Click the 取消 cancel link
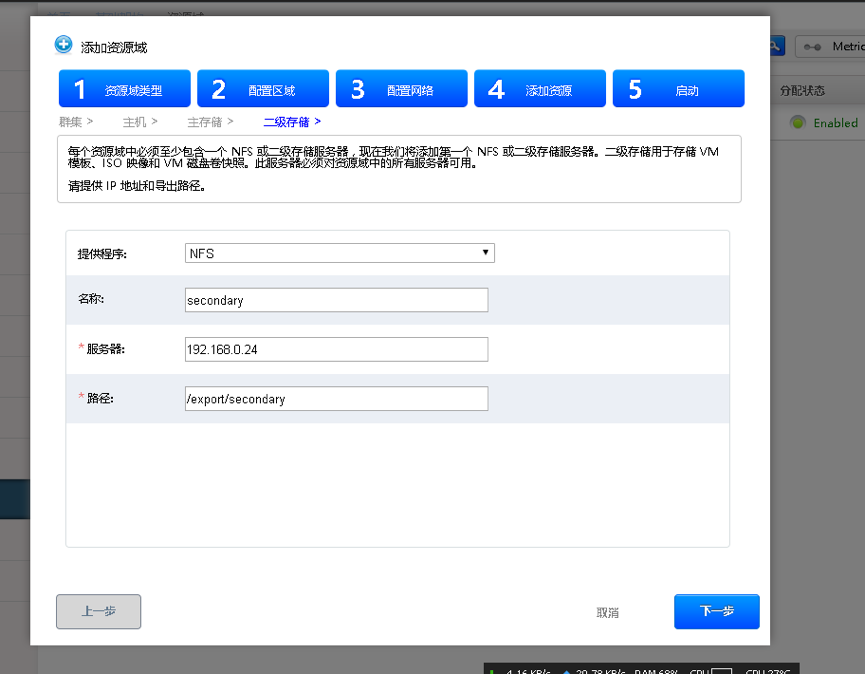Image resolution: width=865 pixels, height=674 pixels. click(x=608, y=613)
